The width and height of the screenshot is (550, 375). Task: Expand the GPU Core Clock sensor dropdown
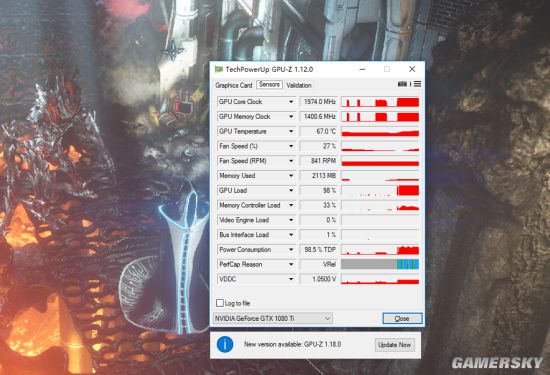[x=291, y=102]
